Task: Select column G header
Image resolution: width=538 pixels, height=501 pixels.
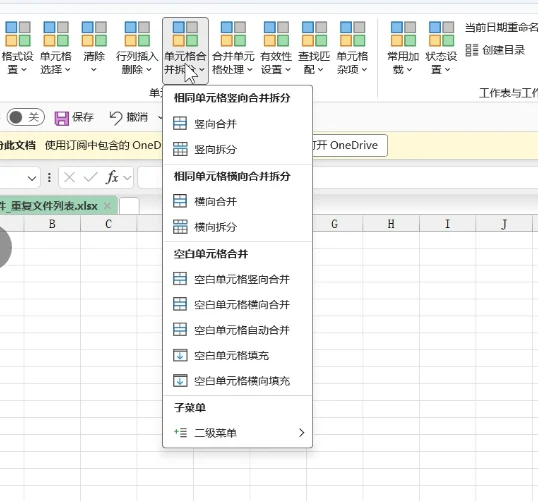Action: 335,224
